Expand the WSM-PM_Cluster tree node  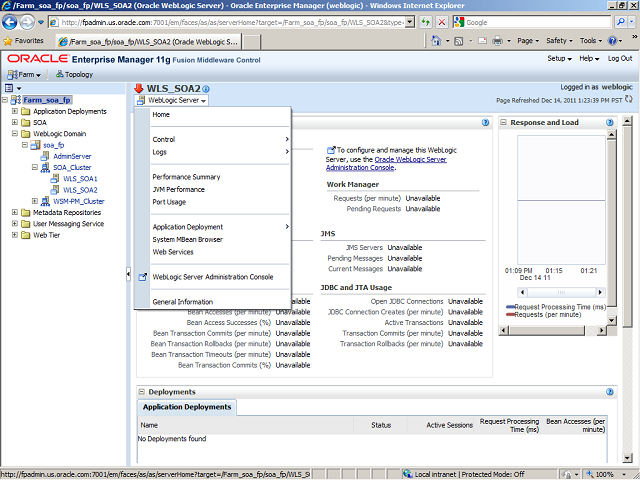click(35, 201)
